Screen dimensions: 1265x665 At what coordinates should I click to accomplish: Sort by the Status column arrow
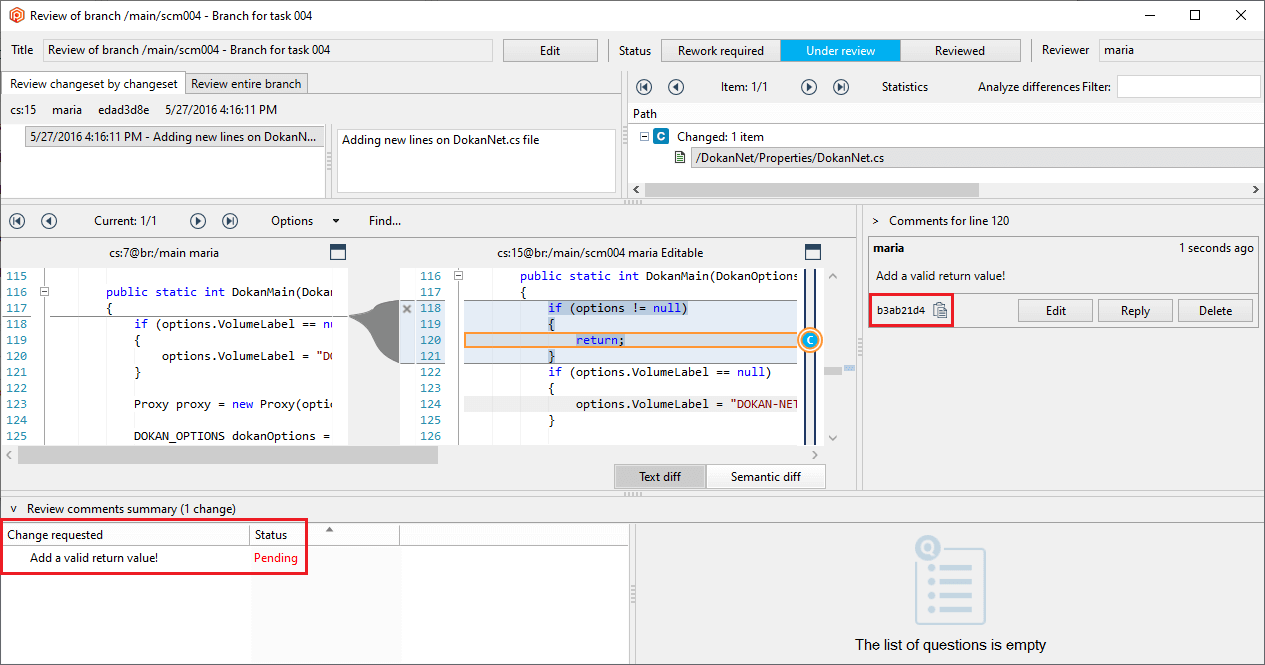[329, 529]
